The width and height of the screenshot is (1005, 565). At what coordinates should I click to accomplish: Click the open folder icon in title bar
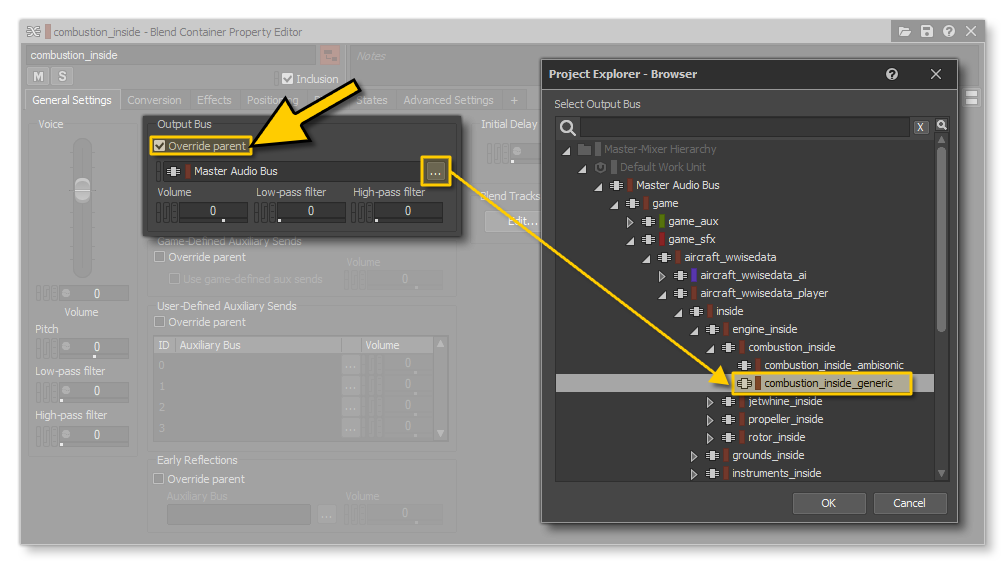[905, 32]
